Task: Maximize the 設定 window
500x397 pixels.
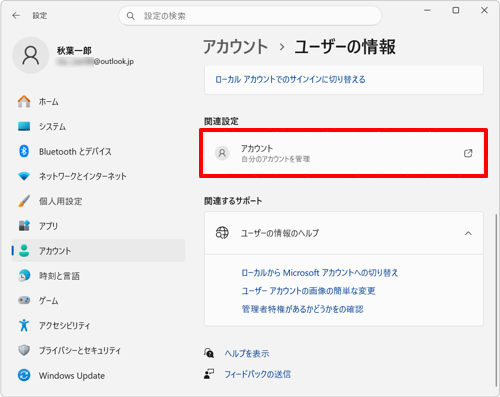Action: [x=455, y=10]
